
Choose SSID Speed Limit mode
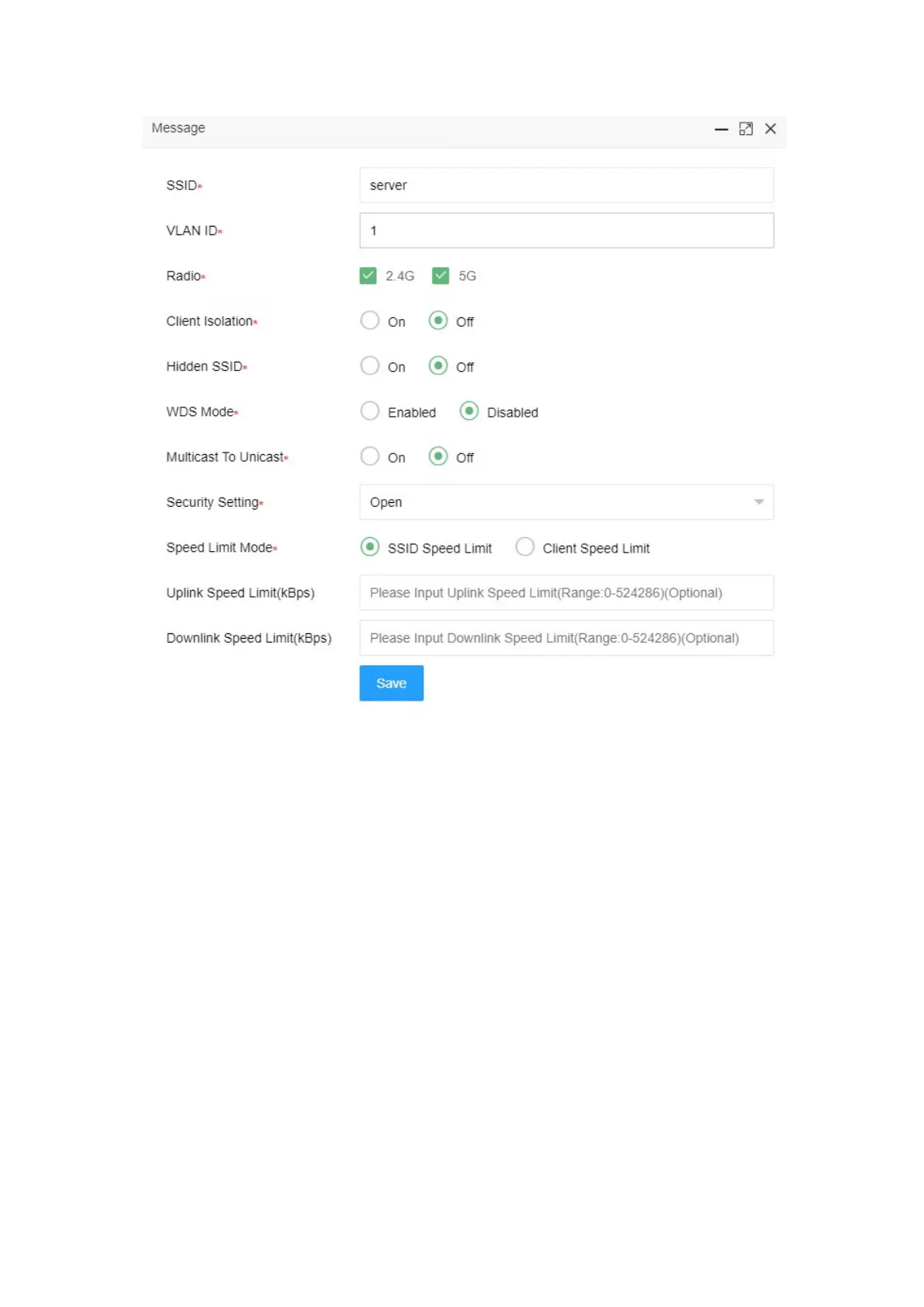pyautogui.click(x=370, y=547)
